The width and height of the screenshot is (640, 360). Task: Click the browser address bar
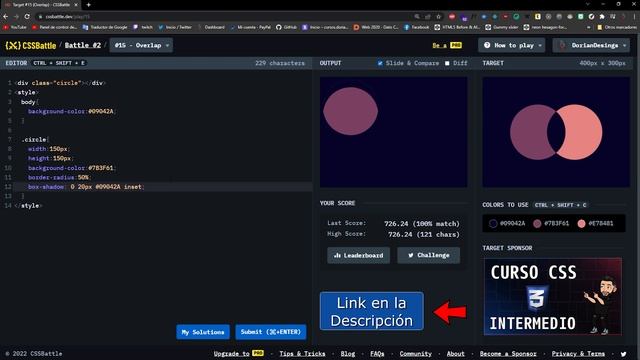coord(224,16)
